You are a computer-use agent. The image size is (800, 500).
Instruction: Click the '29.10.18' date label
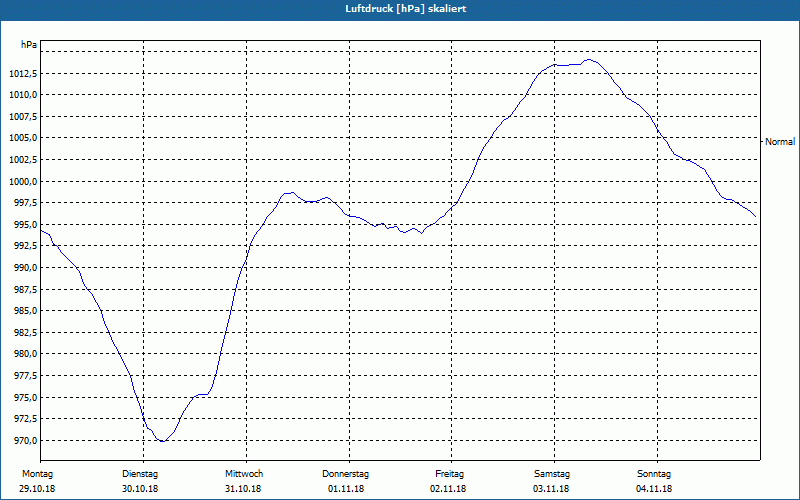tap(37, 489)
